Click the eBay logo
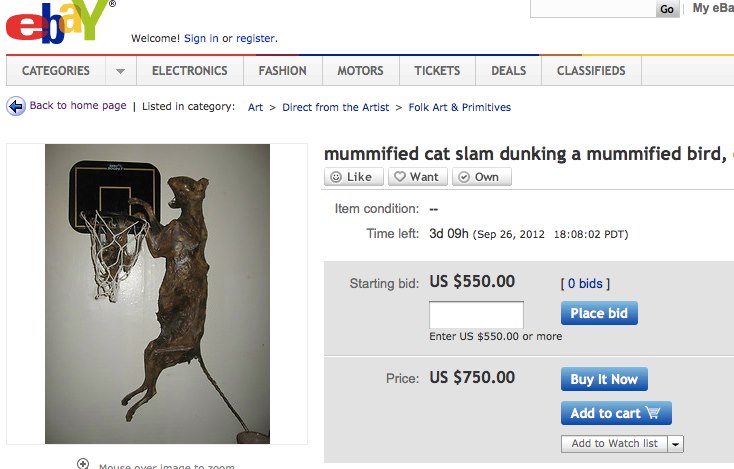This screenshot has height=469, width=734. coord(56,24)
